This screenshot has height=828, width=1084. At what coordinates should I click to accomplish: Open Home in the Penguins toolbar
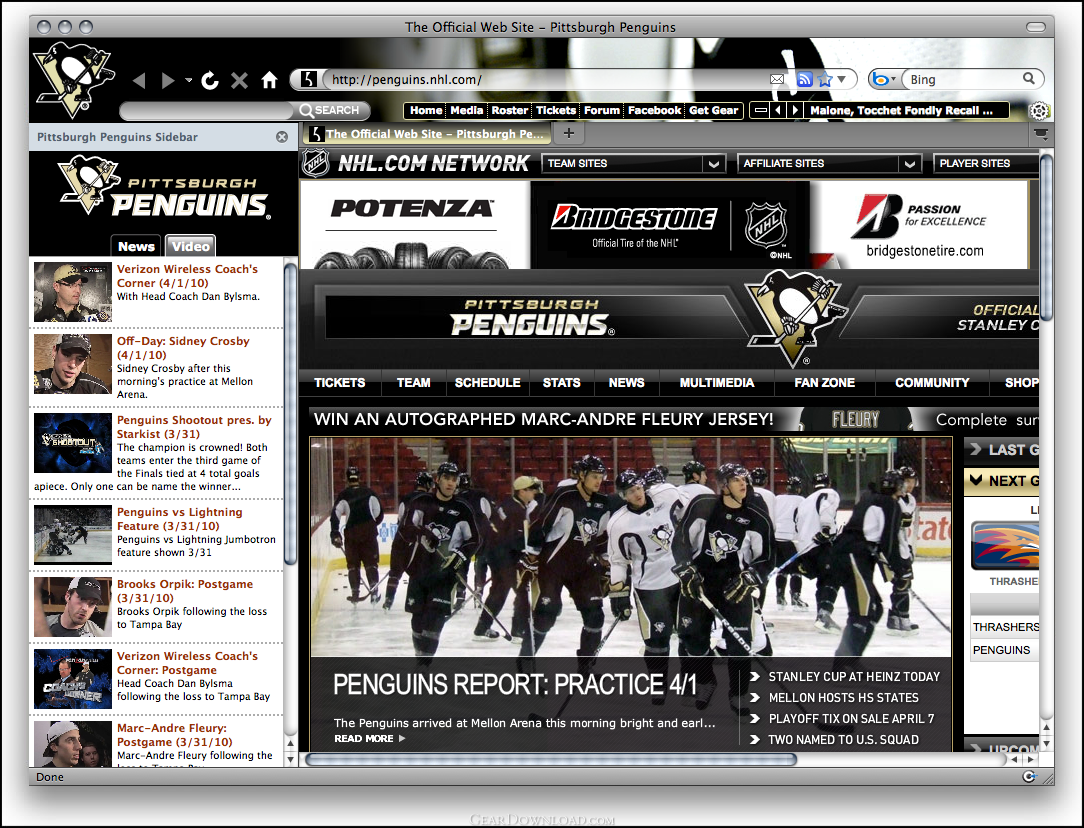coord(426,111)
